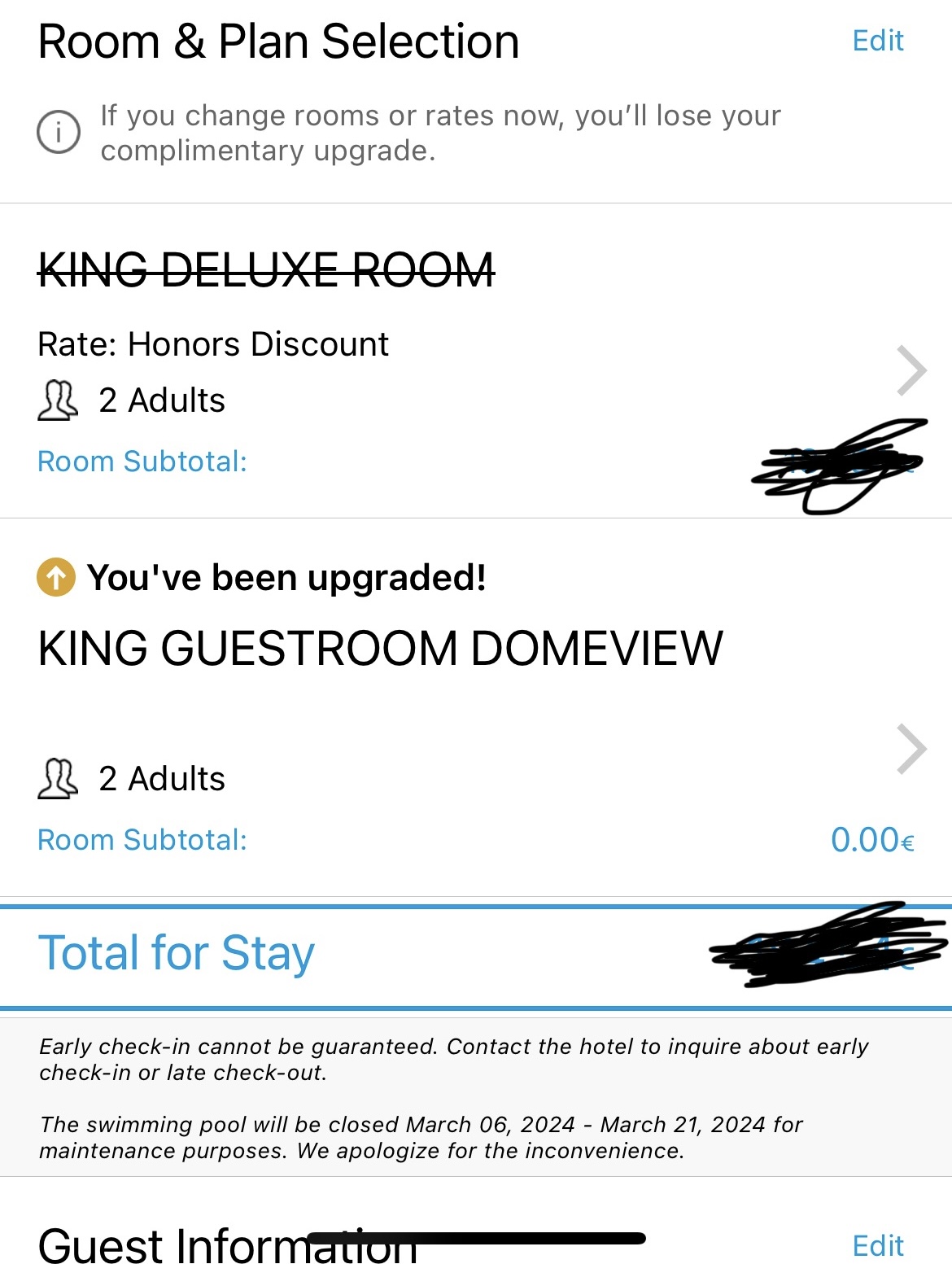Edit the Room & Plan Selection

coord(877,41)
